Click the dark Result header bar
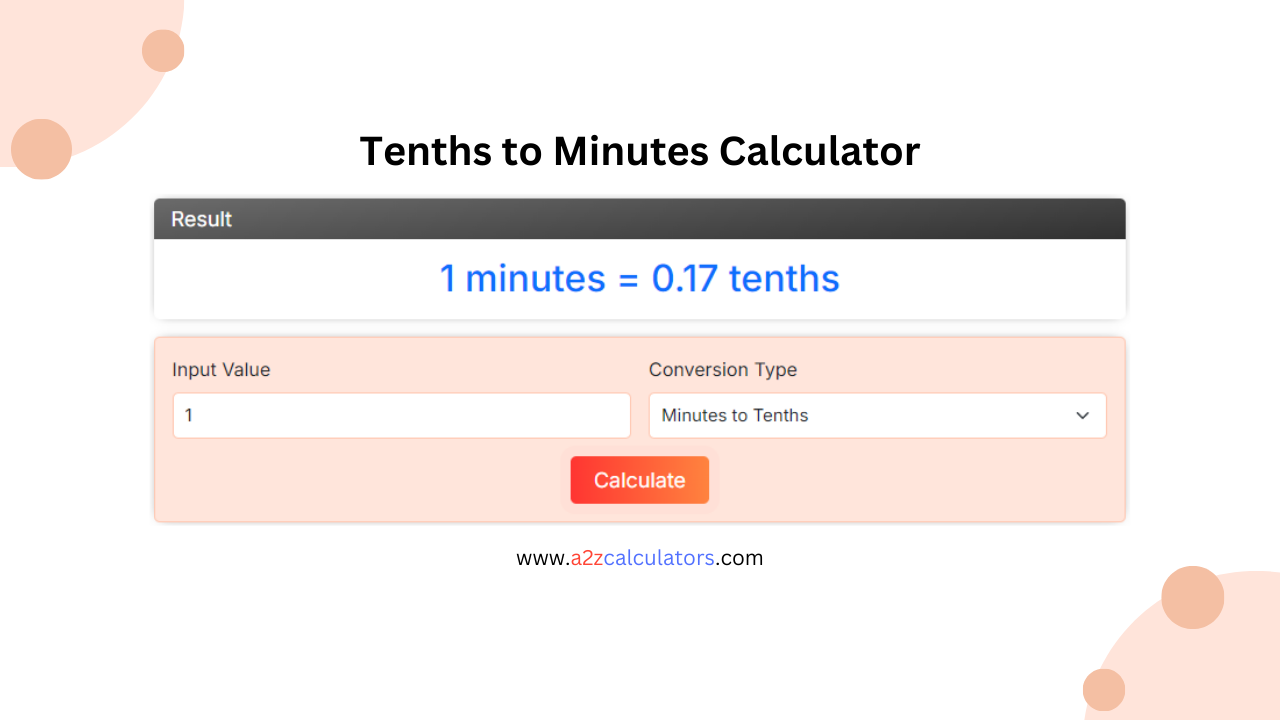This screenshot has height=720, width=1280. tap(639, 219)
